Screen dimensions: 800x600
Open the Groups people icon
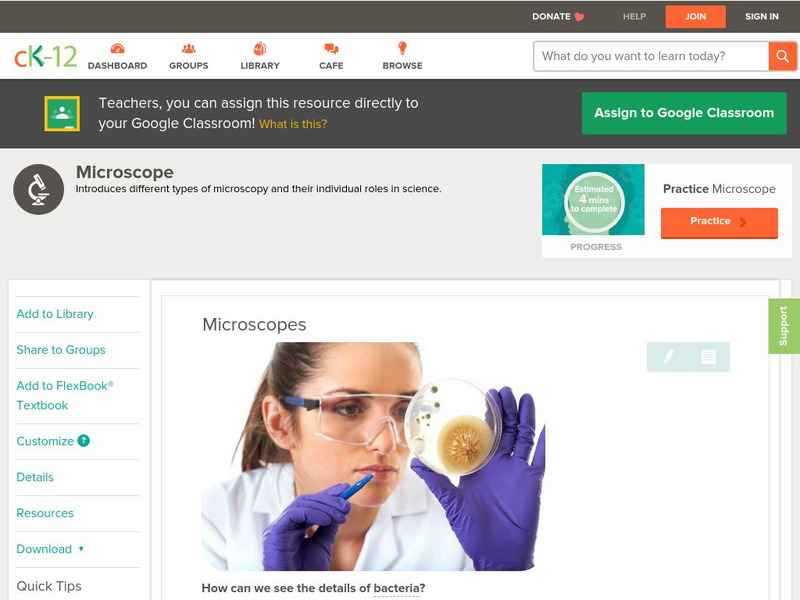[x=189, y=49]
